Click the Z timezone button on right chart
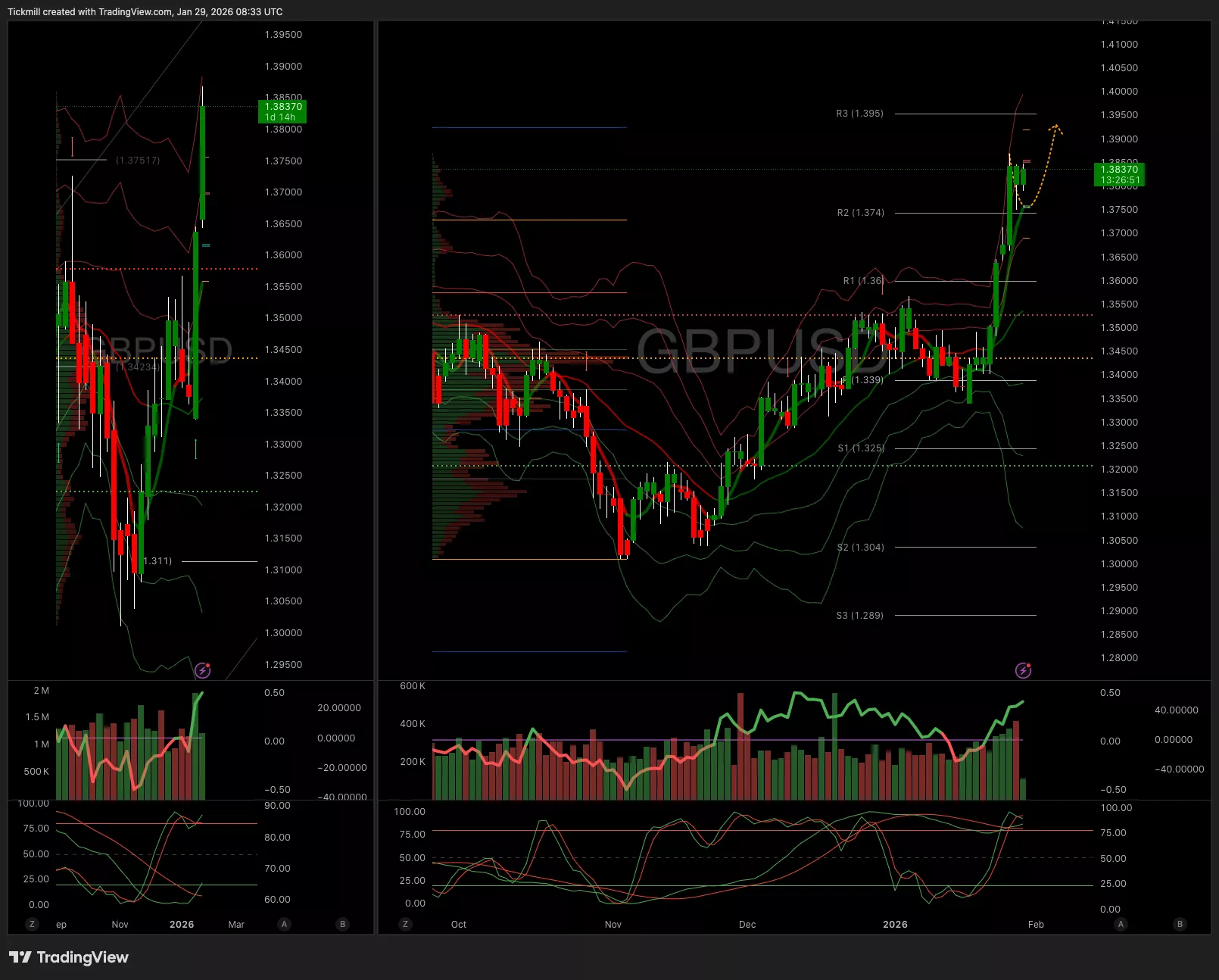The width and height of the screenshot is (1219, 980). tap(406, 924)
